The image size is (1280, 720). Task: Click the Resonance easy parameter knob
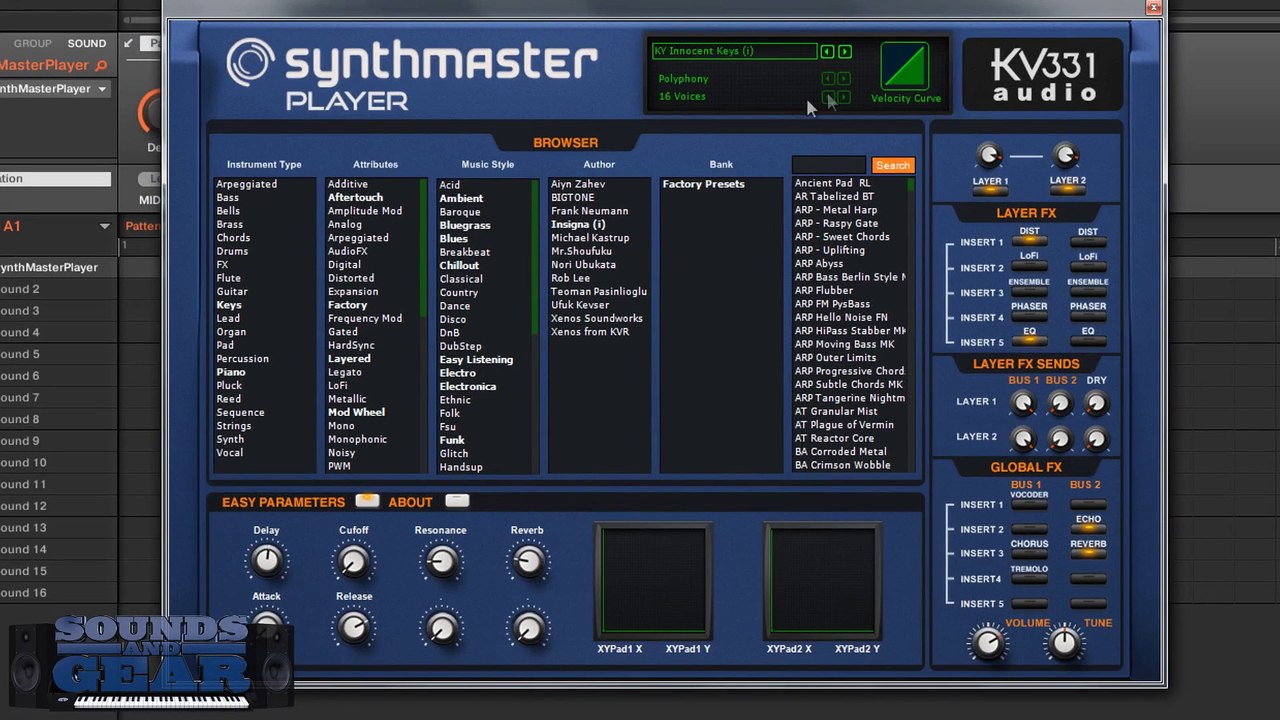441,561
